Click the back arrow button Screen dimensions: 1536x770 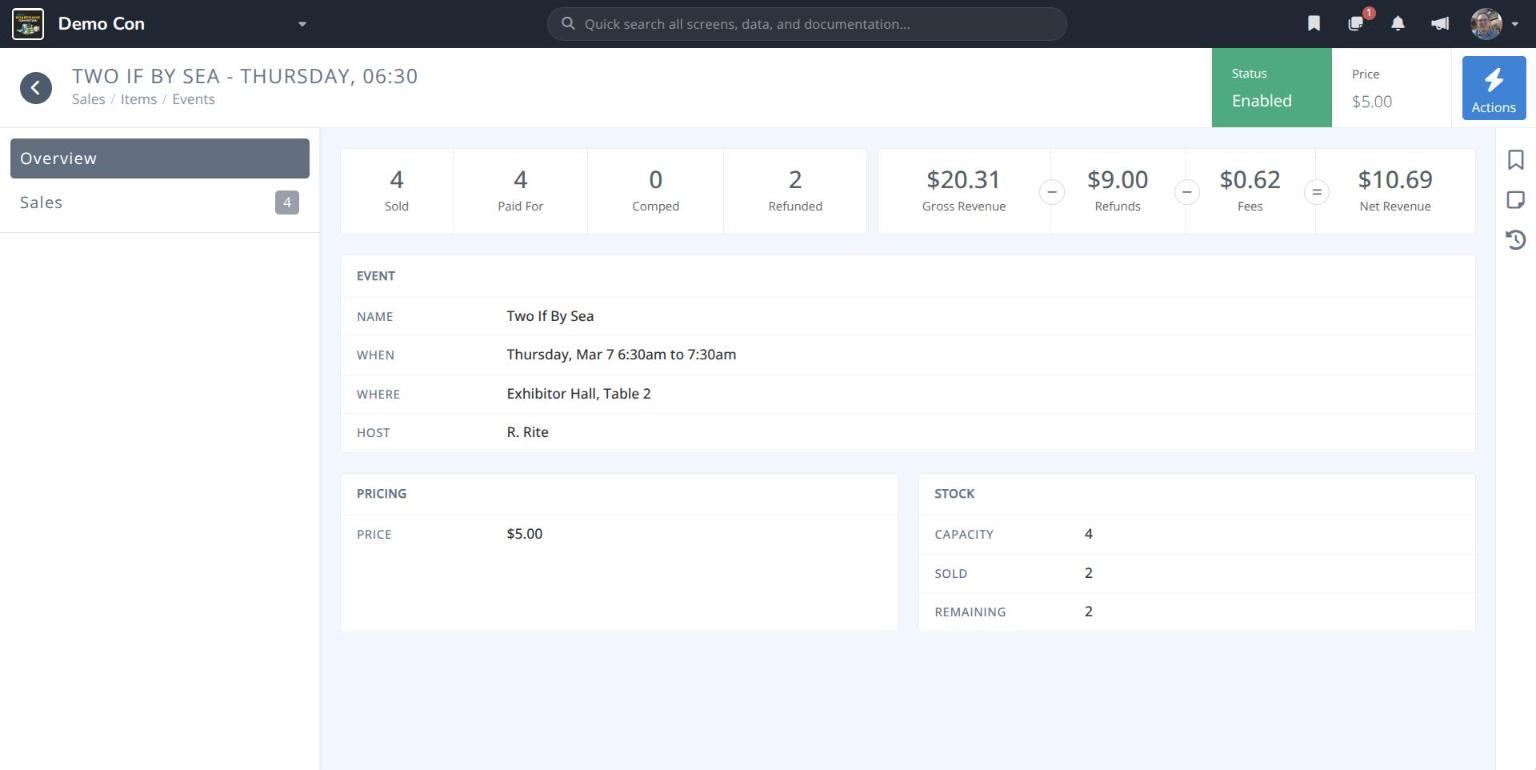point(36,88)
